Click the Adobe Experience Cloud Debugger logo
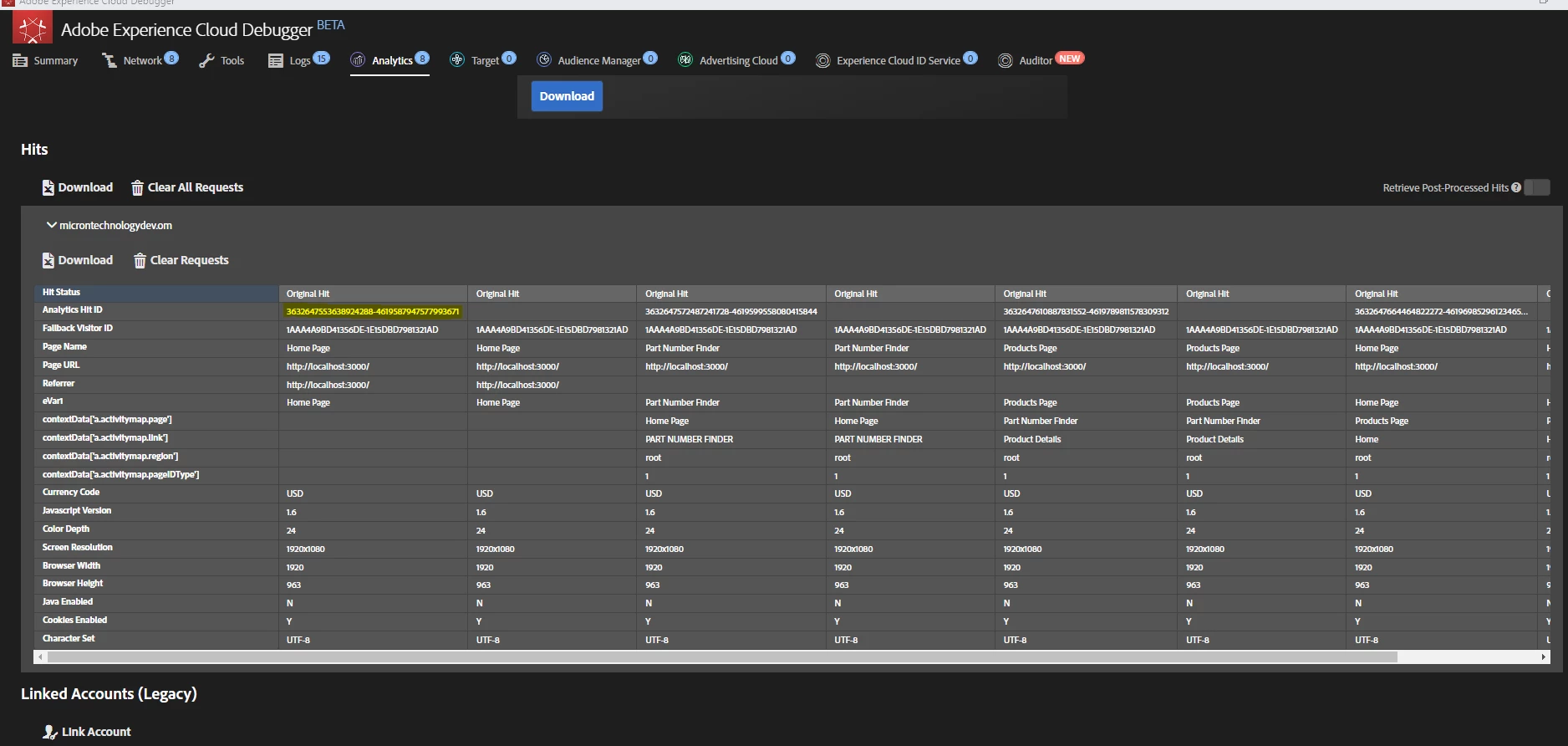Viewport: 1568px width, 746px height. tap(33, 28)
